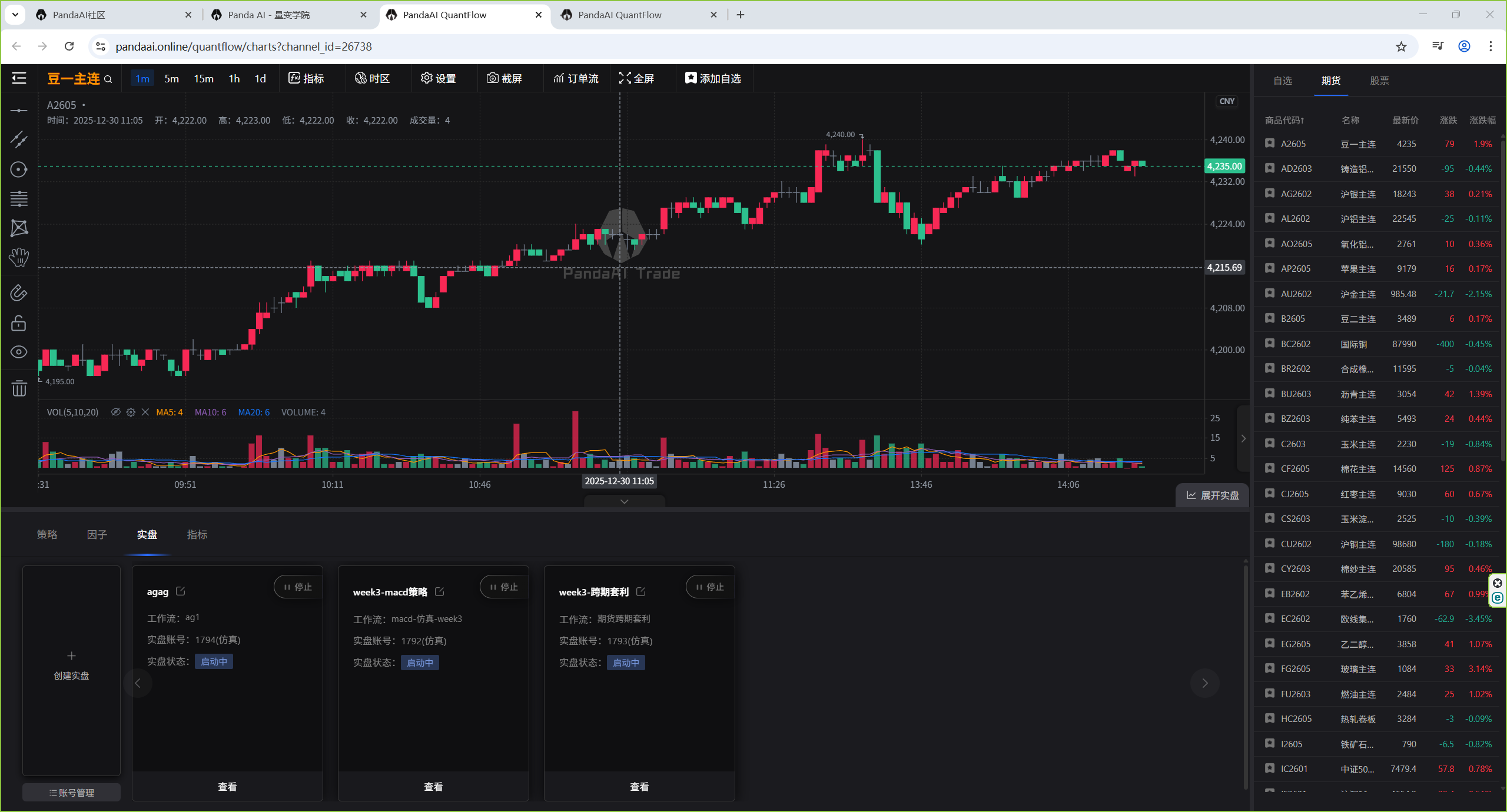The height and width of the screenshot is (812, 1507).
Task: Open the 自选 watchlist tab
Action: tap(1283, 81)
